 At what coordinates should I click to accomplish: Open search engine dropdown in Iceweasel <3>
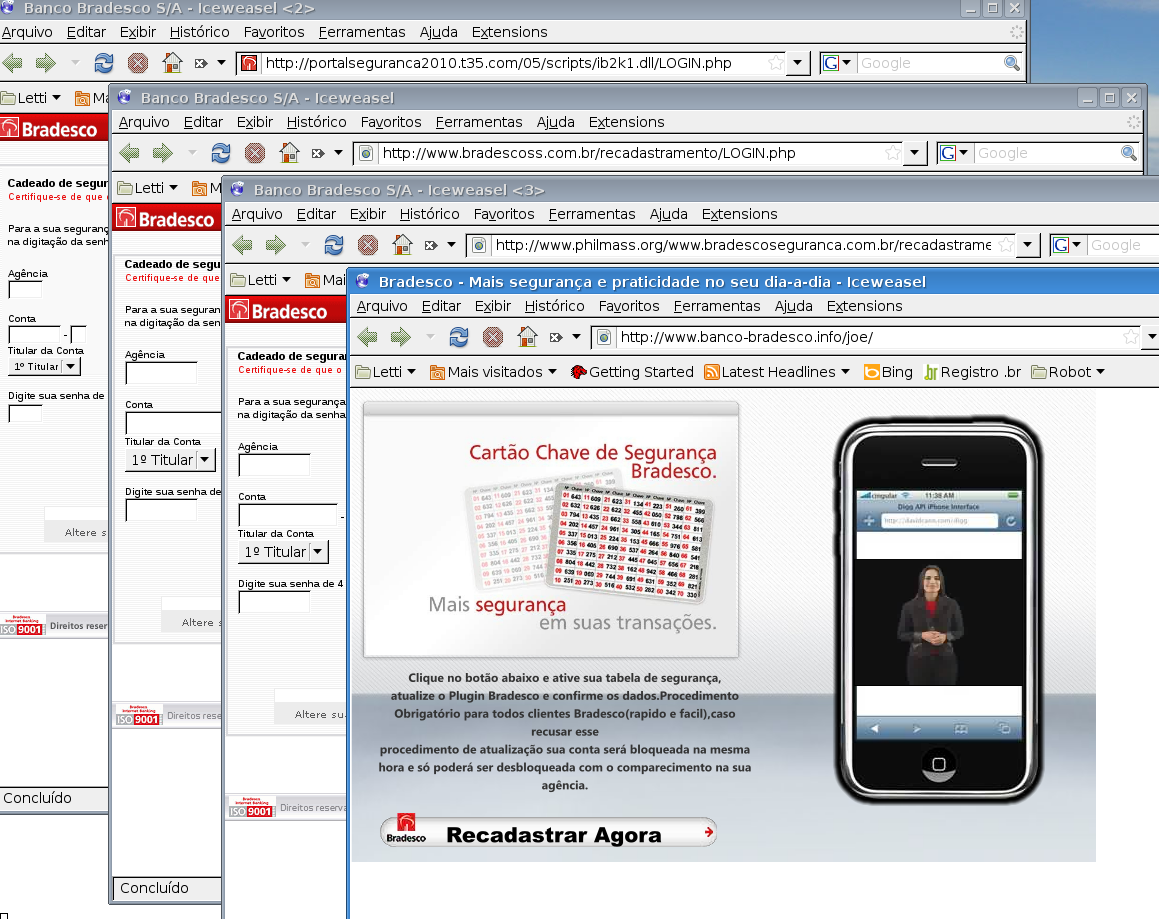(1067, 245)
